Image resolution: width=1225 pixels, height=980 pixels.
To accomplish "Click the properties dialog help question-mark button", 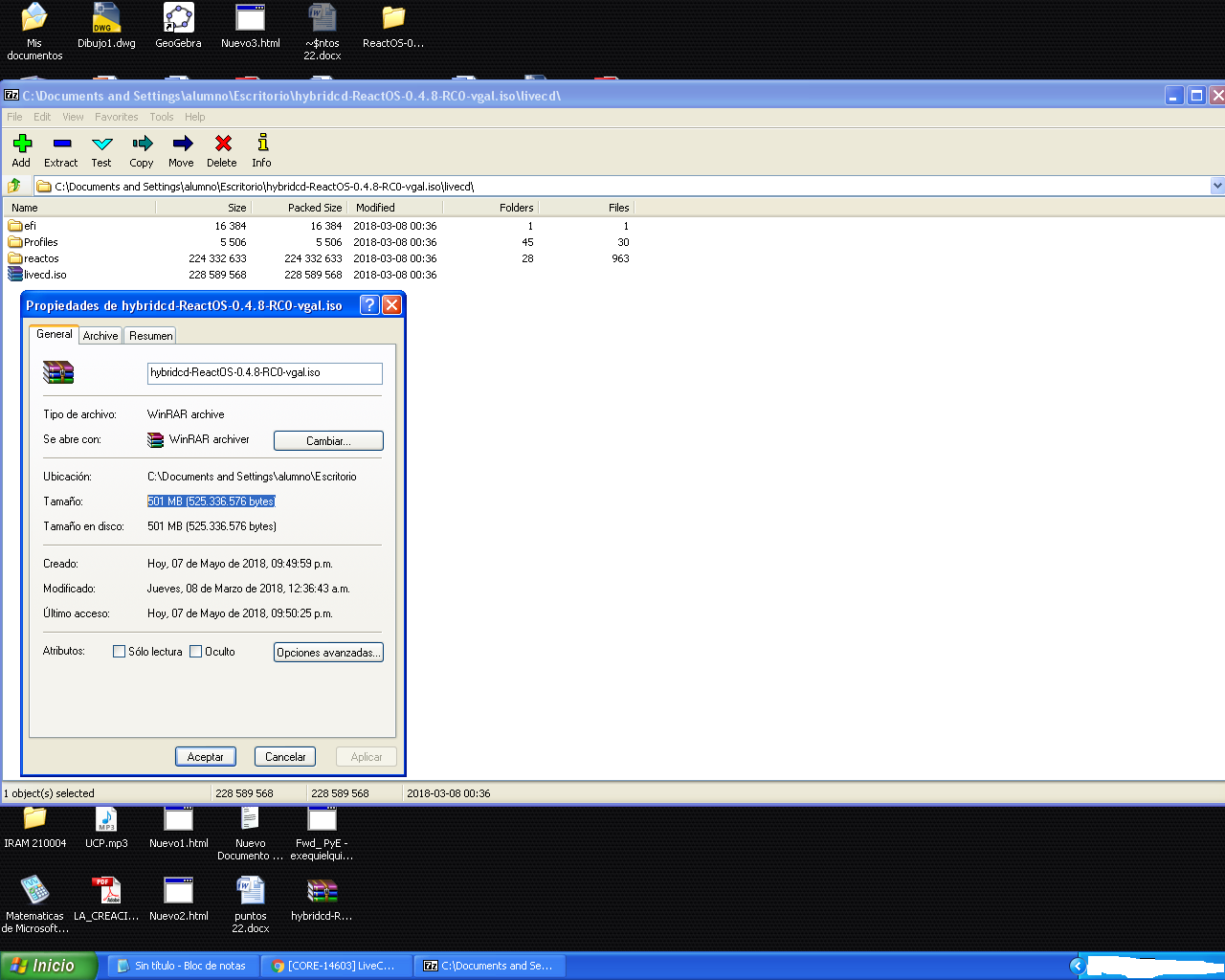I will (369, 305).
